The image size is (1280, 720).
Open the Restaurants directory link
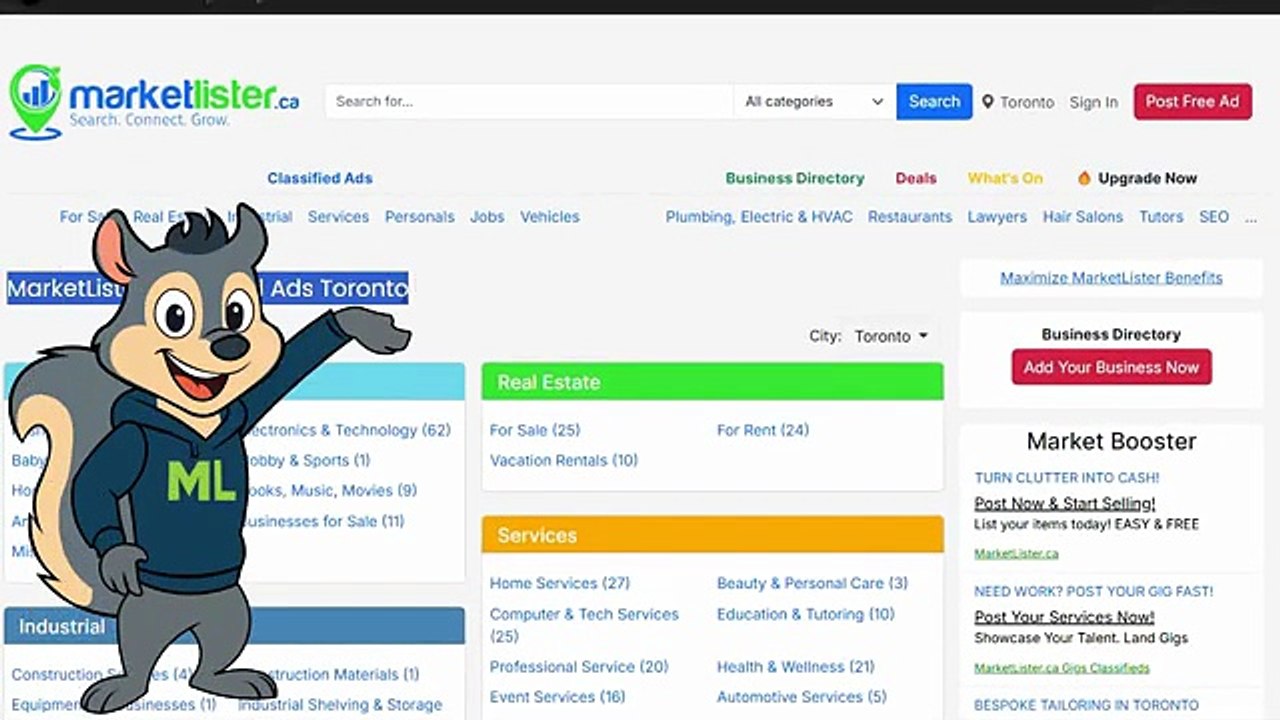tap(910, 217)
